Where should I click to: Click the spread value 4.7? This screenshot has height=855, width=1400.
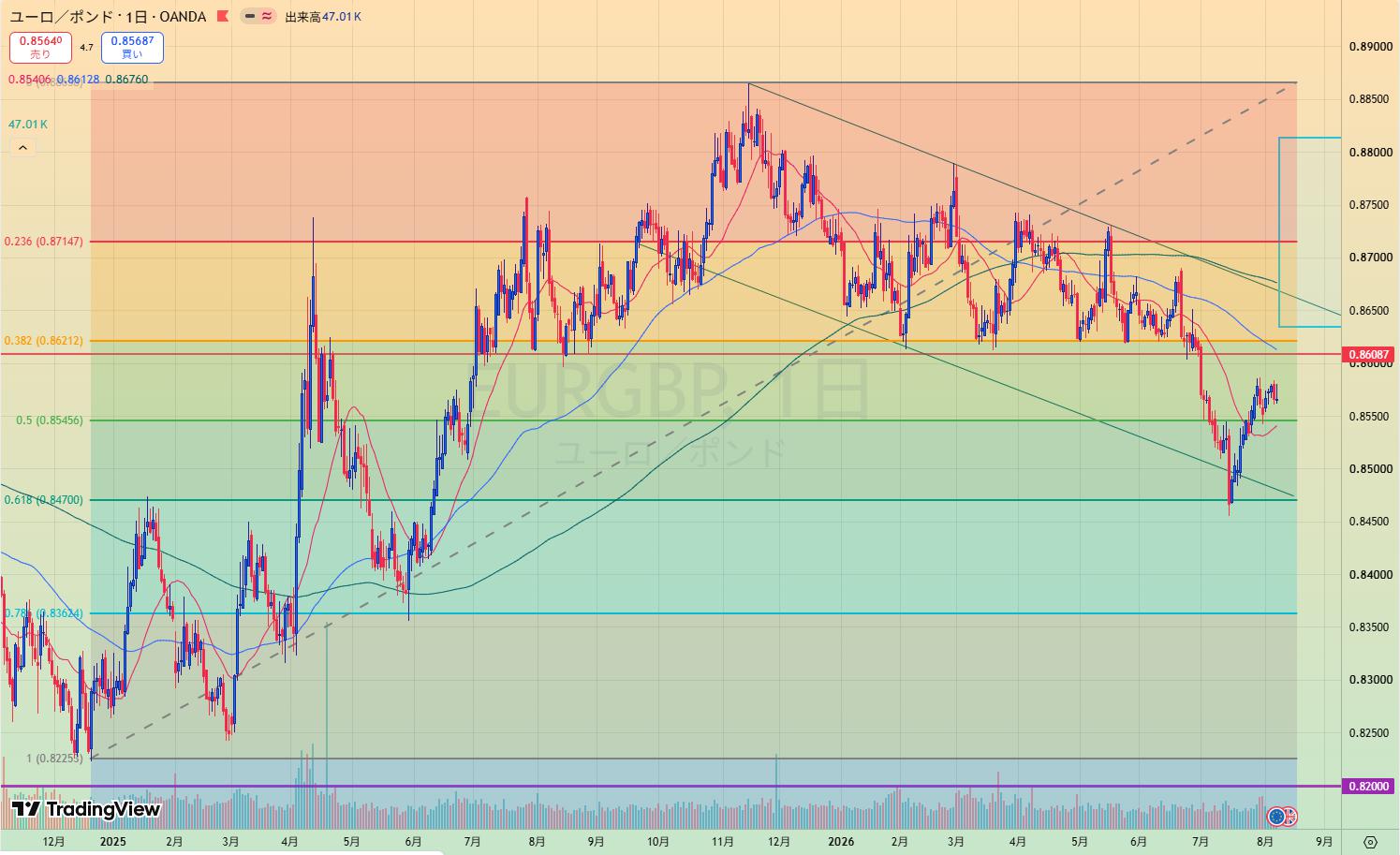point(86,47)
